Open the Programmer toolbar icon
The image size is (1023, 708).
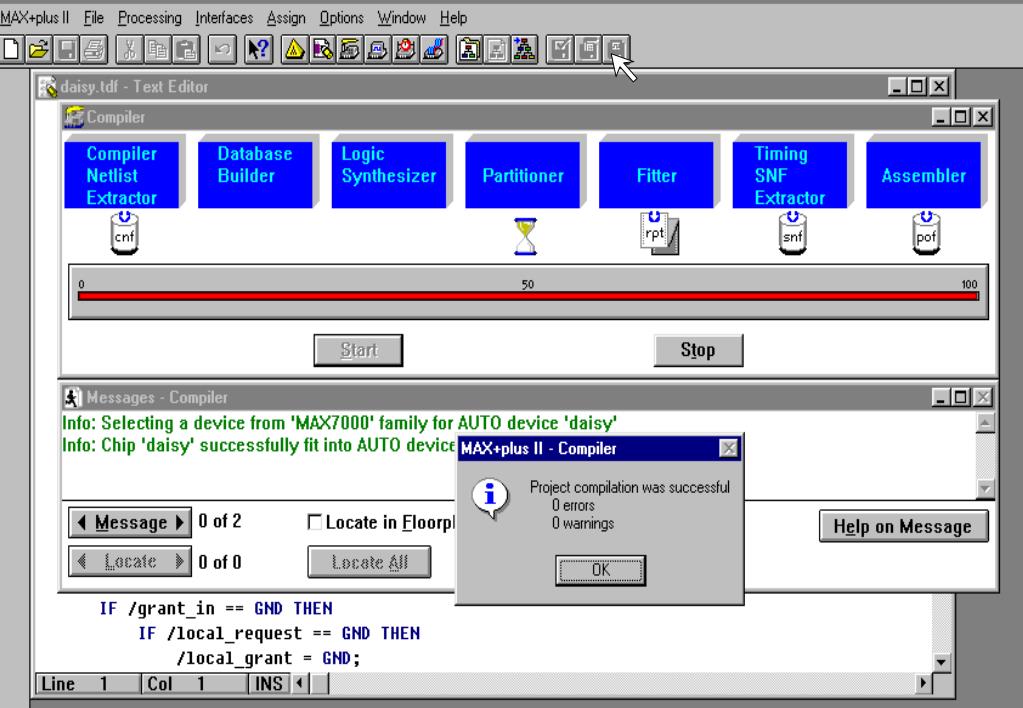click(x=433, y=50)
